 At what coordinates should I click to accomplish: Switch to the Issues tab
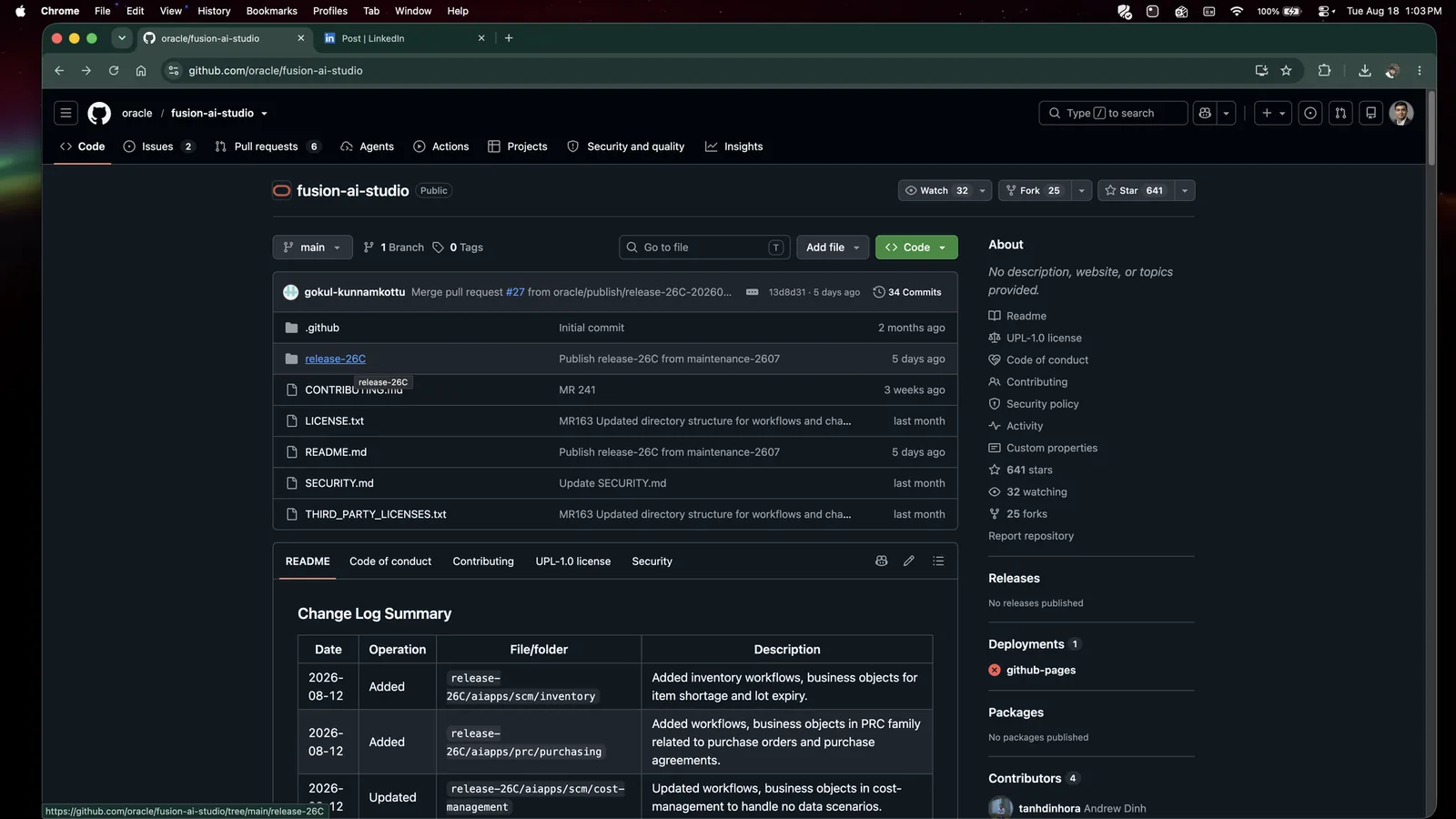[x=159, y=147]
